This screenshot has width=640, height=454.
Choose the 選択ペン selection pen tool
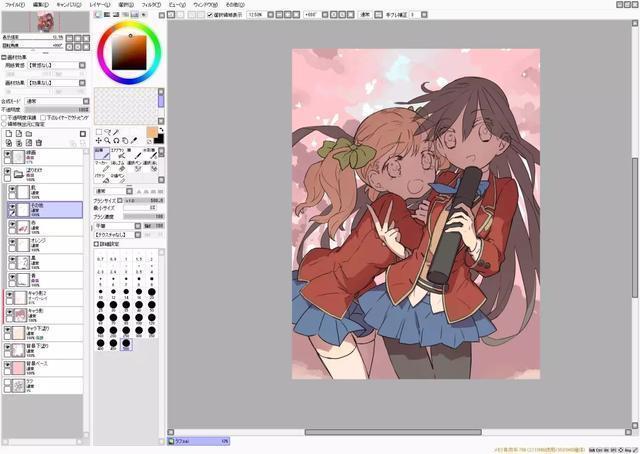(134, 166)
